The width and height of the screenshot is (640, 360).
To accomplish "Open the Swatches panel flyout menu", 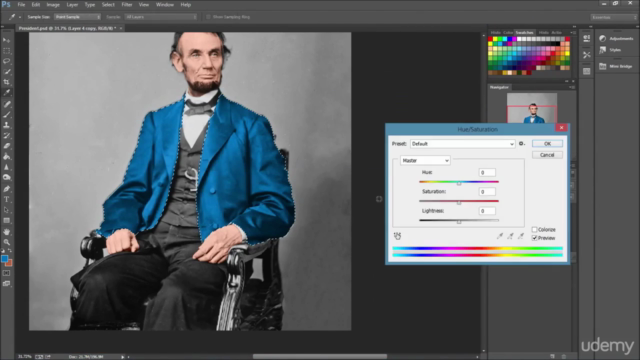I will pyautogui.click(x=573, y=32).
